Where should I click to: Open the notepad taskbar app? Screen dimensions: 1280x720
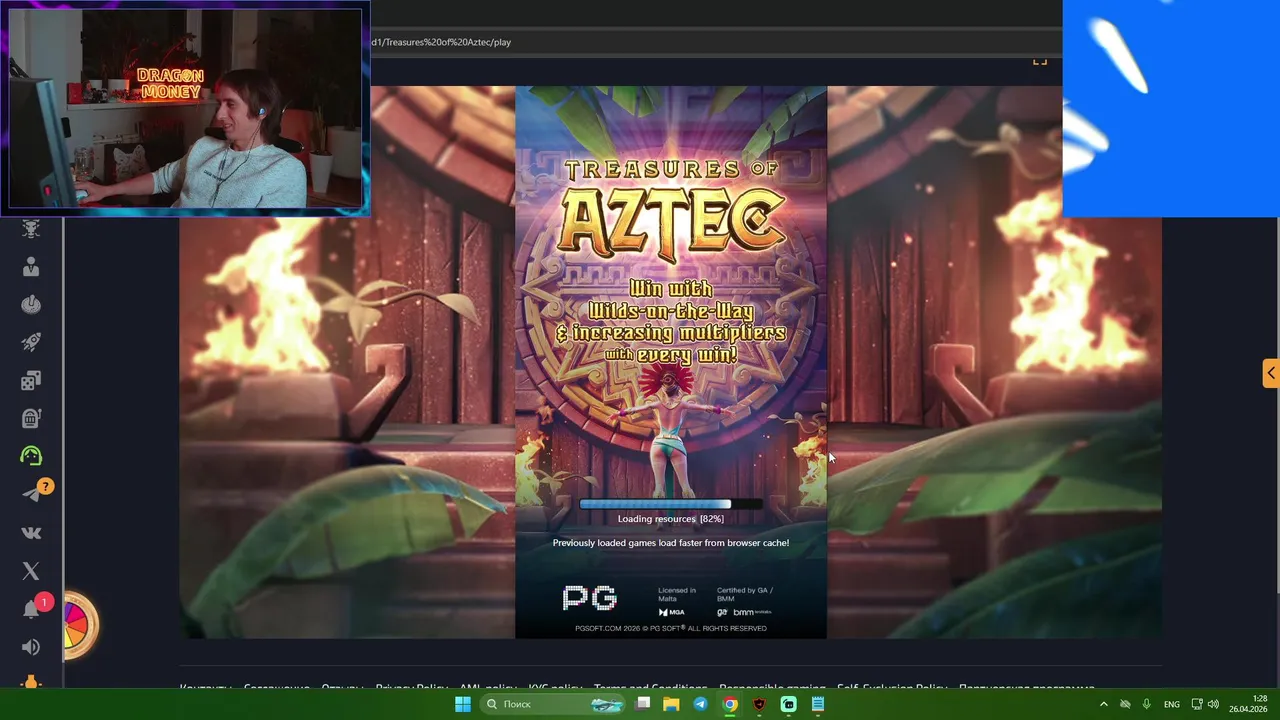[818, 704]
